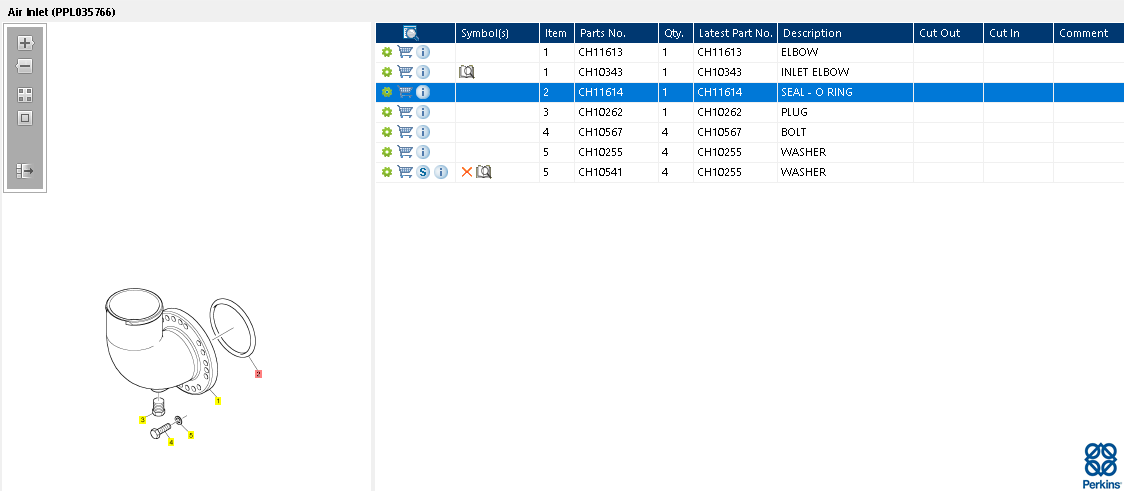This screenshot has height=491, width=1124.
Task: Open info for the PLUG row
Action: [423, 112]
